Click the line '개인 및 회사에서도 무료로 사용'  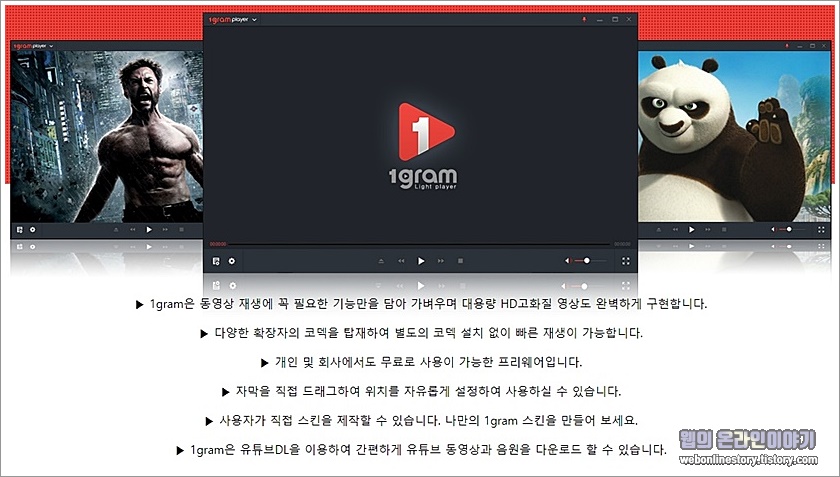[422, 362]
